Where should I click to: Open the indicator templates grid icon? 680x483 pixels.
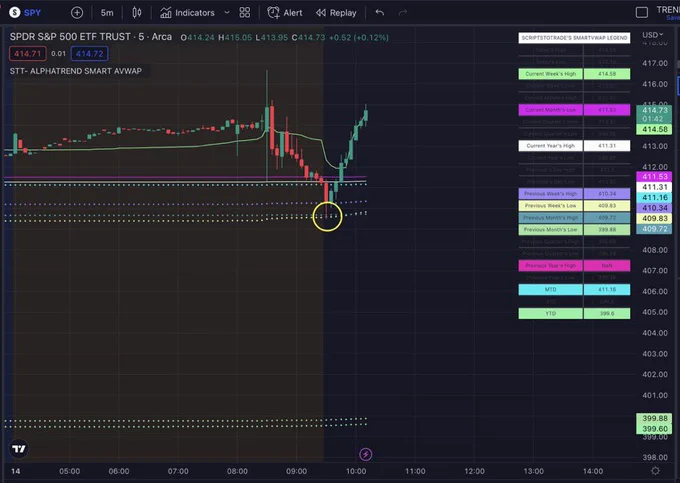coord(245,13)
